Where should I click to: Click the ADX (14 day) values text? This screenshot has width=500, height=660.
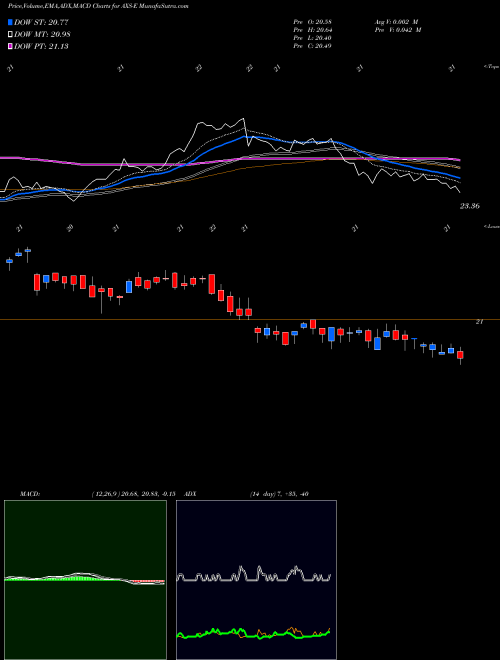coord(279,494)
